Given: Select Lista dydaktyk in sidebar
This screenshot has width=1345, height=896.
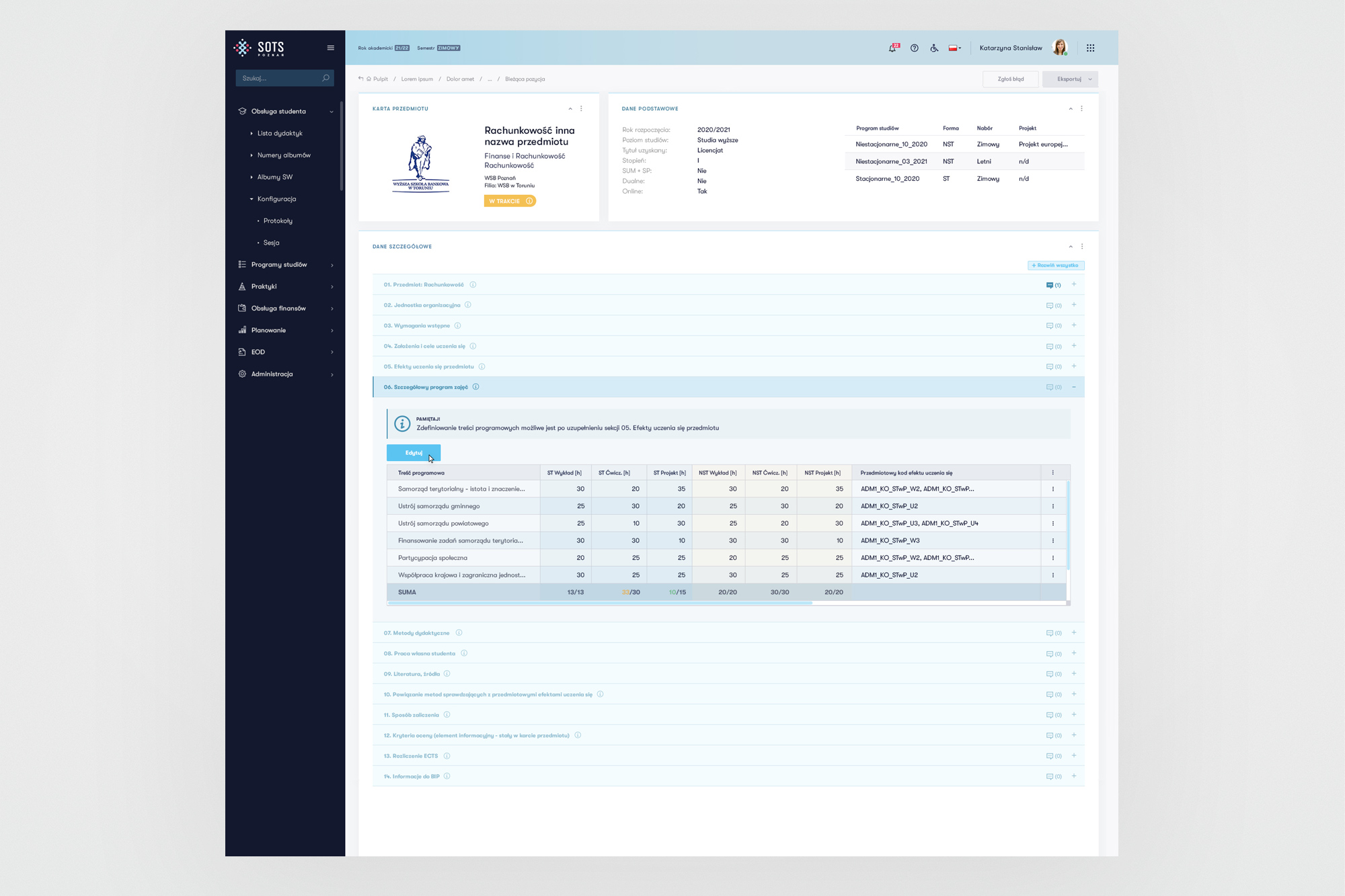Looking at the screenshot, I should click(280, 133).
